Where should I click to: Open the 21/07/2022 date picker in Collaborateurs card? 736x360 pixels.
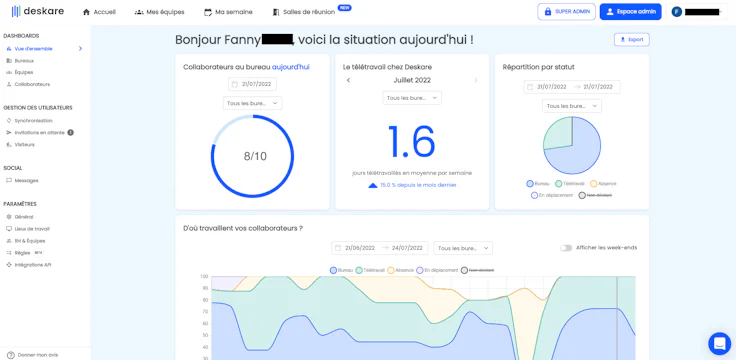coord(253,84)
